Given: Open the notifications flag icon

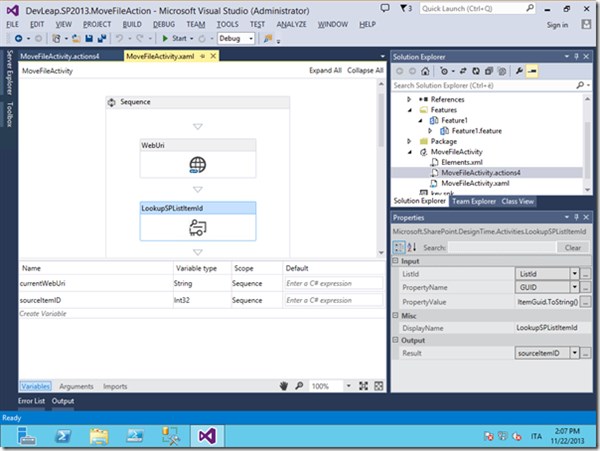Looking at the screenshot, I should coord(403,8).
